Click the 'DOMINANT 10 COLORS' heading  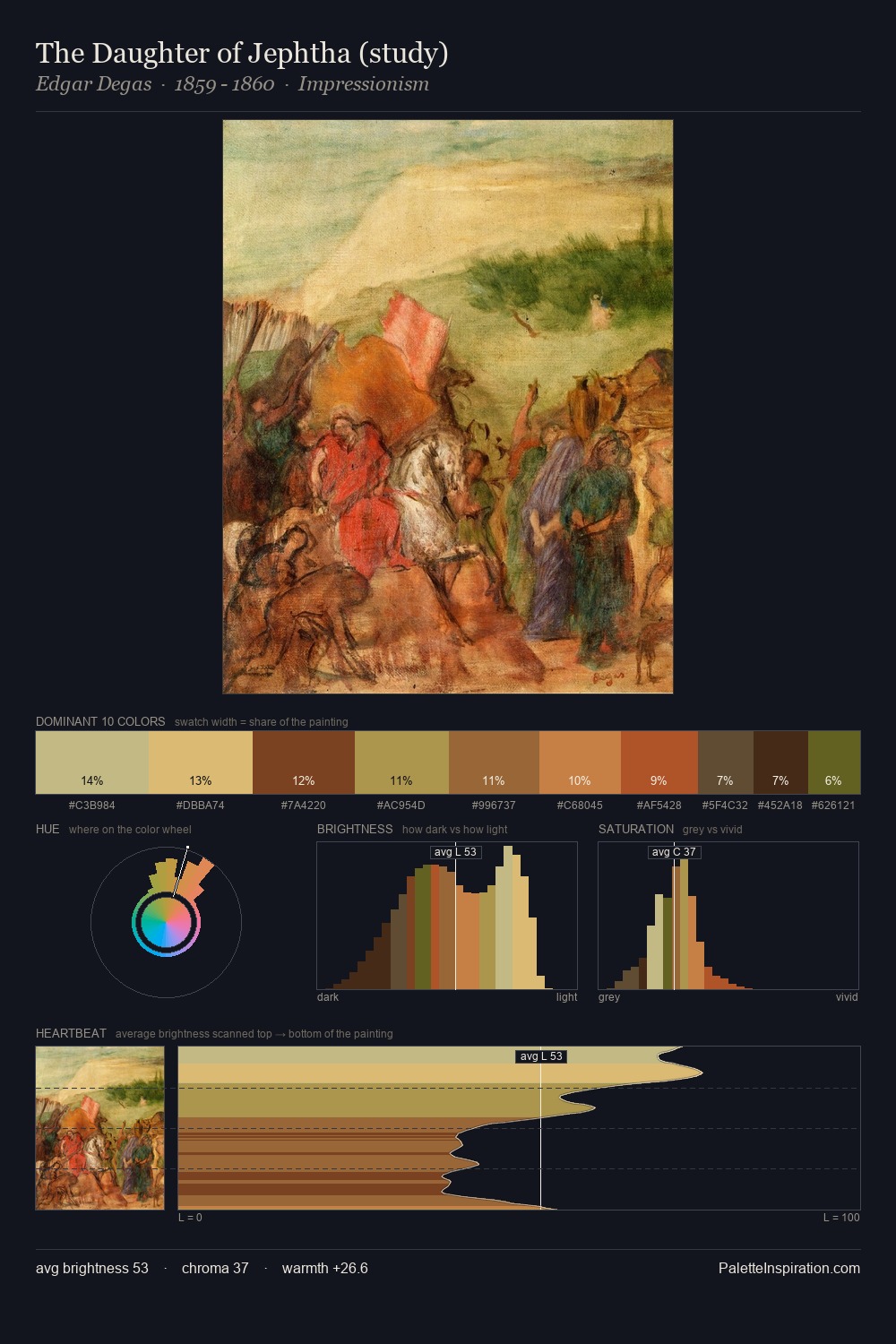[100, 721]
